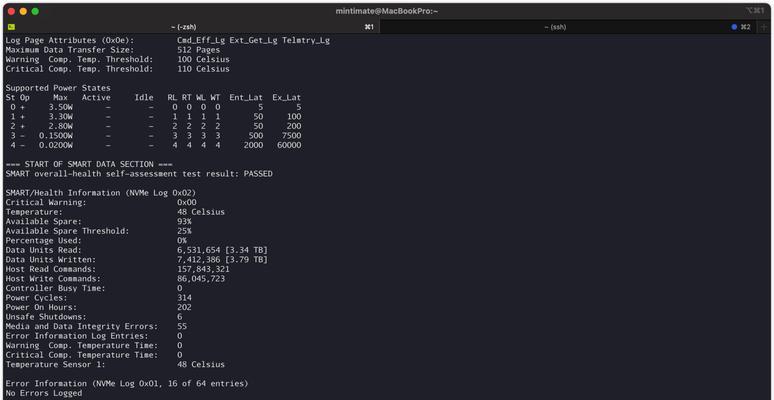Screen dimensions: 774x400
Task: Click 'Available Spare Threshold:' 25% value
Action: click(184, 231)
